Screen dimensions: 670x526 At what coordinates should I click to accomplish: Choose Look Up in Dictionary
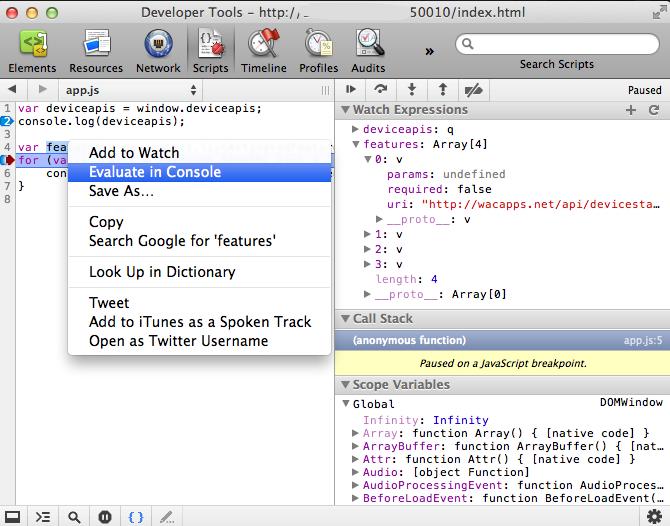[200, 272]
